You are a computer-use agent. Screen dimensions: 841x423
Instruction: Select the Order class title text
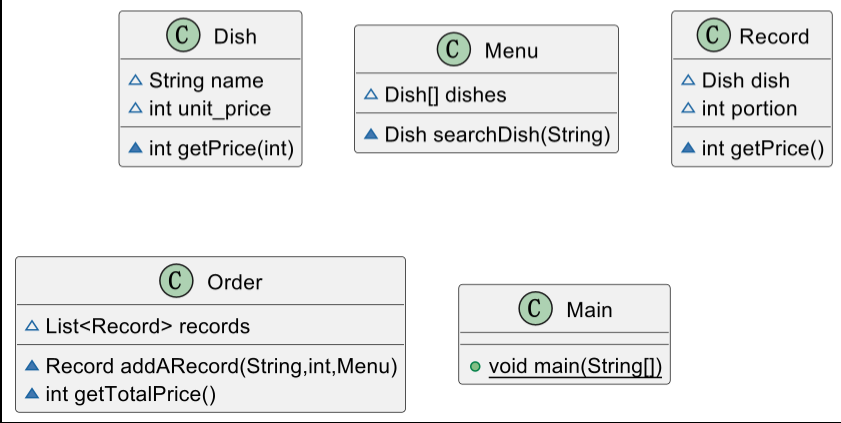234,282
